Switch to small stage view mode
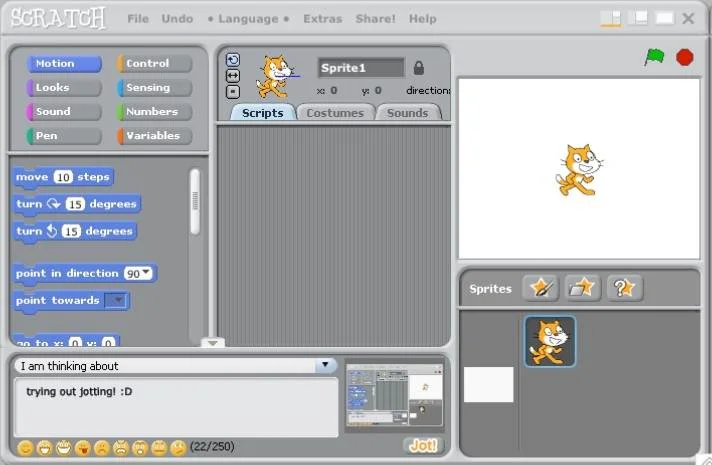Screen dimensions: 712x465 (x=611, y=18)
